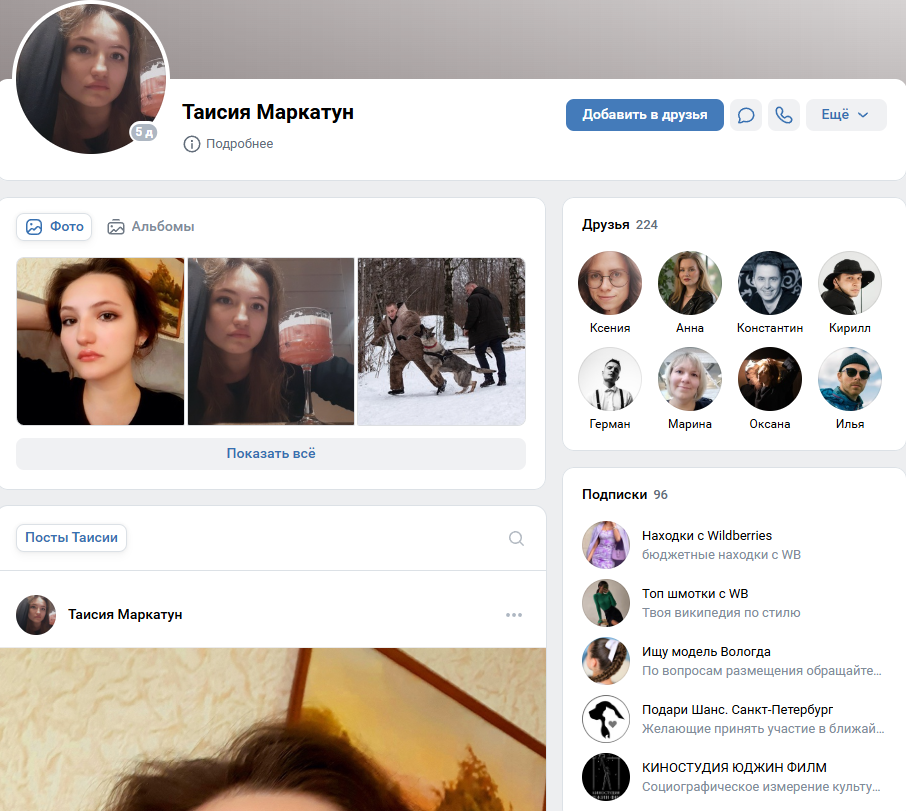This screenshot has width=906, height=811.
Task: Open Ищу модель Вологда title
Action: coord(706,652)
